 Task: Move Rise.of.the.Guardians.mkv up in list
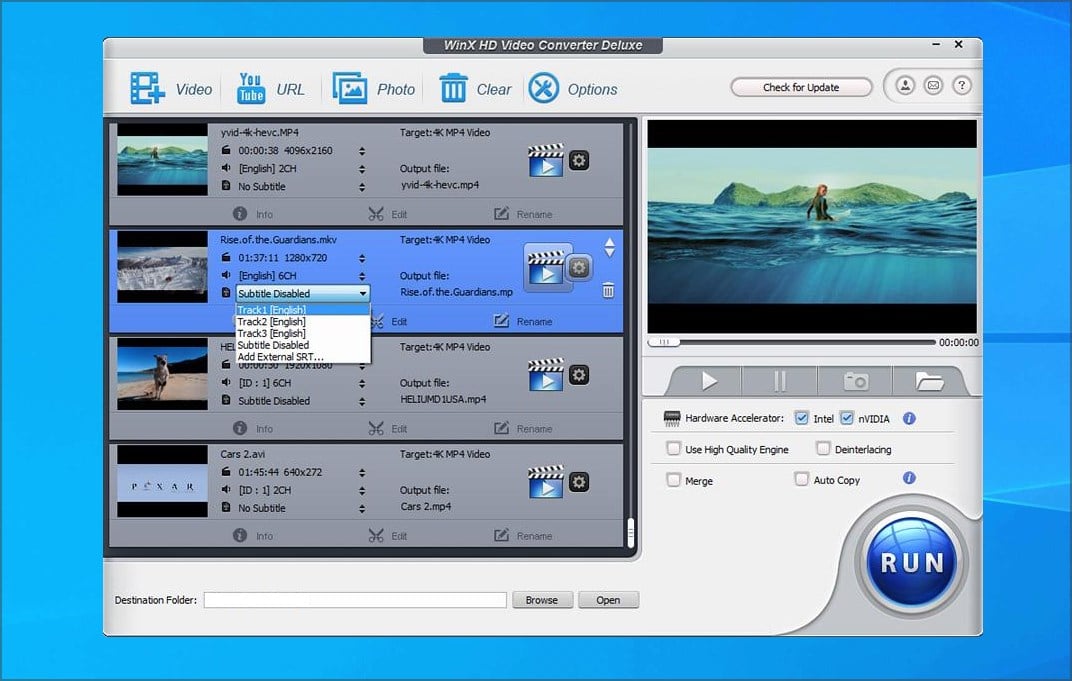pos(609,242)
